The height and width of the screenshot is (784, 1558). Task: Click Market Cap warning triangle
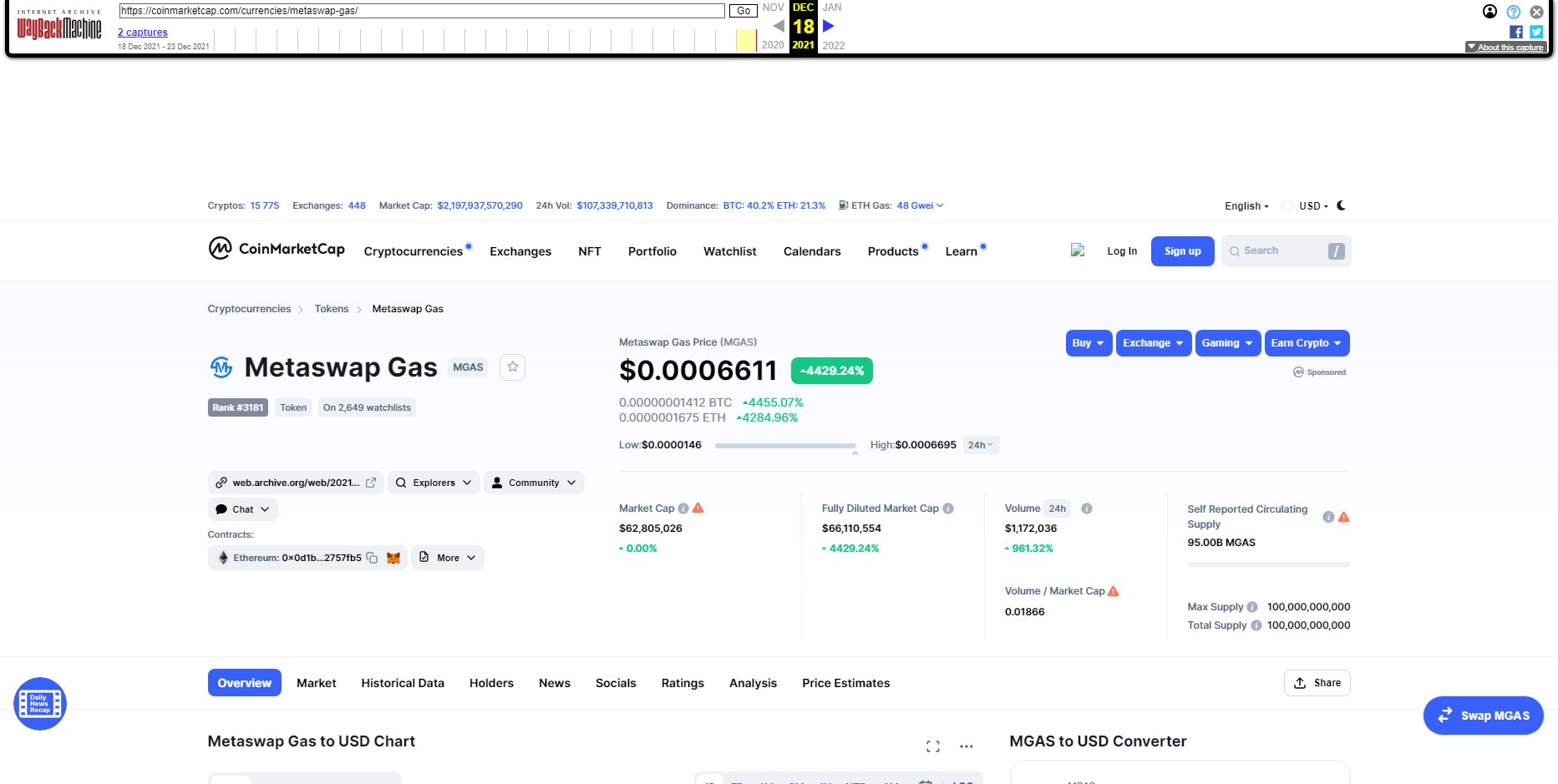(x=698, y=508)
